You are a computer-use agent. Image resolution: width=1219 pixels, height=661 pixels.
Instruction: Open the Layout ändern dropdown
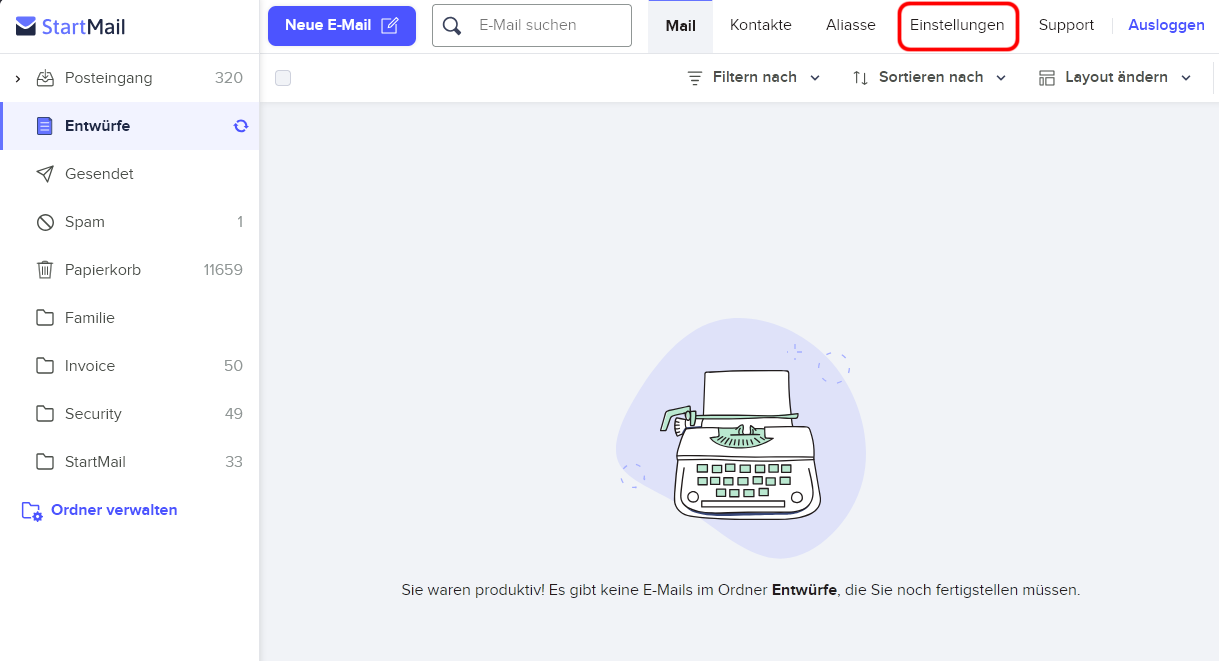tap(1116, 78)
